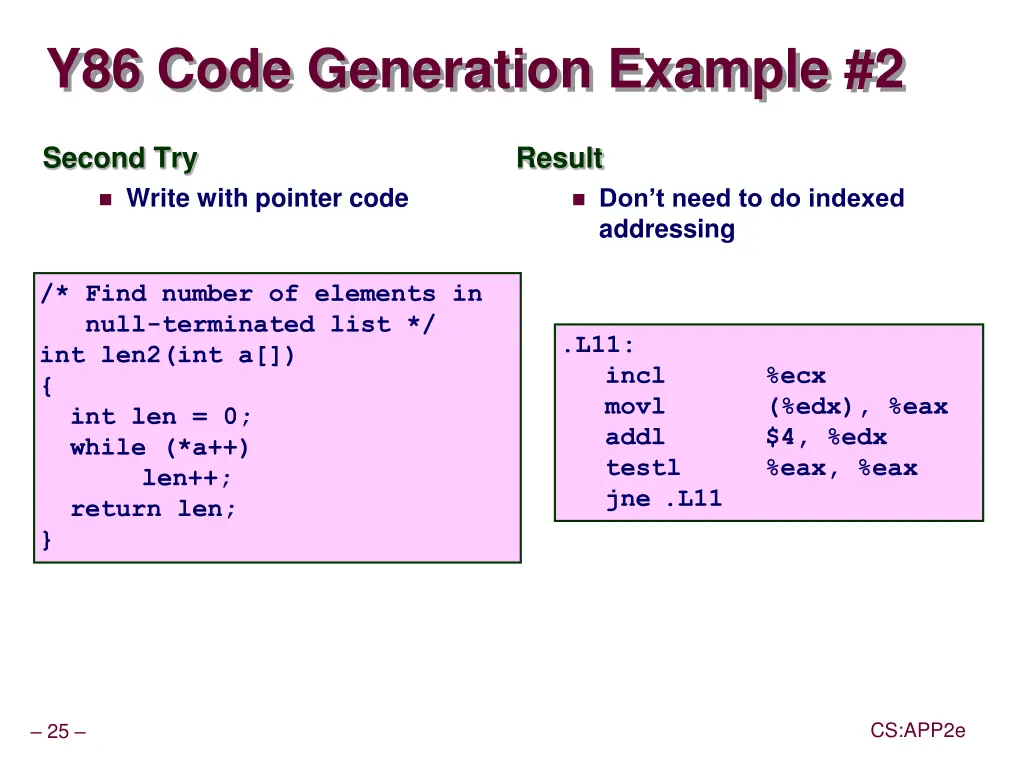Click the operand '(%edx), %eax'

858,406
